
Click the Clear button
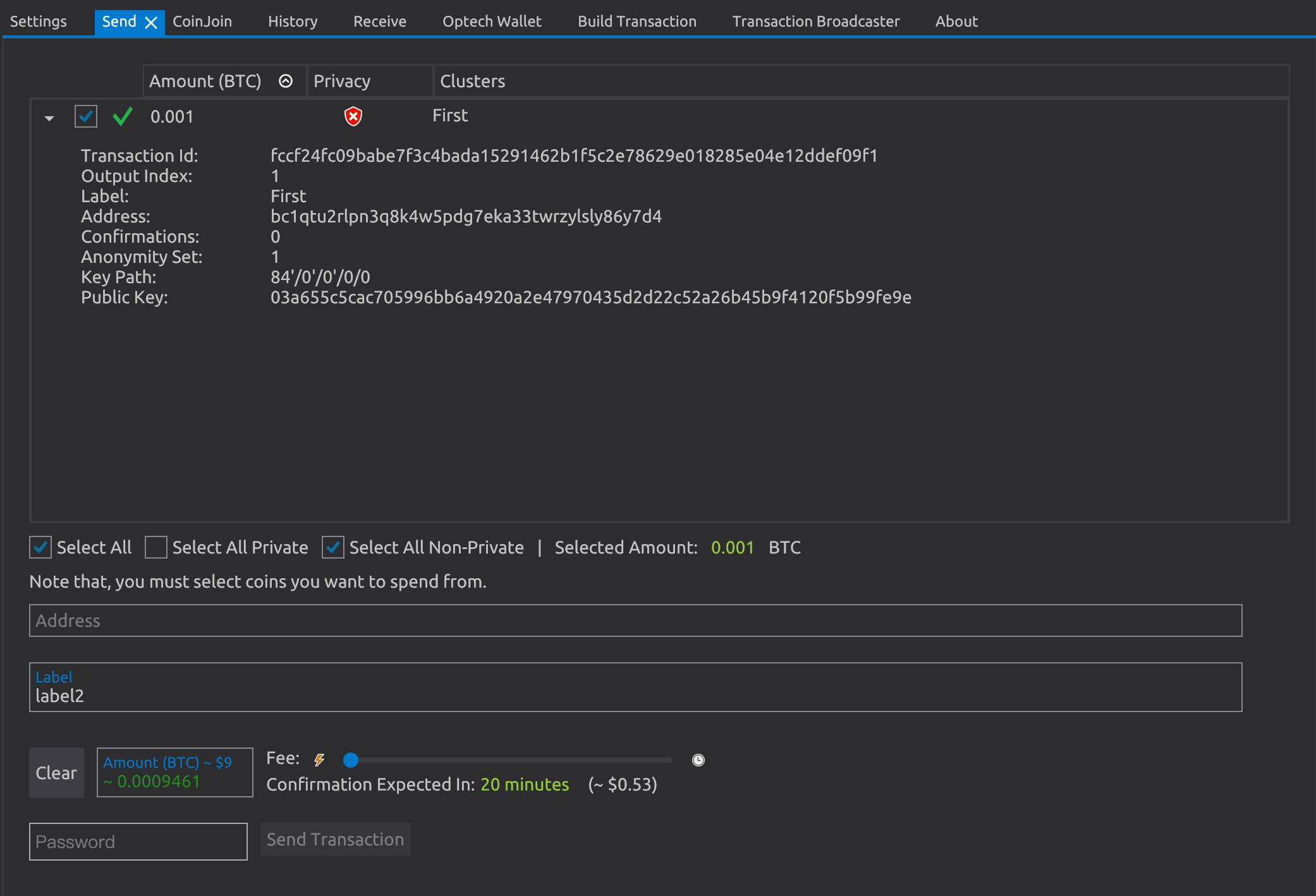[56, 773]
